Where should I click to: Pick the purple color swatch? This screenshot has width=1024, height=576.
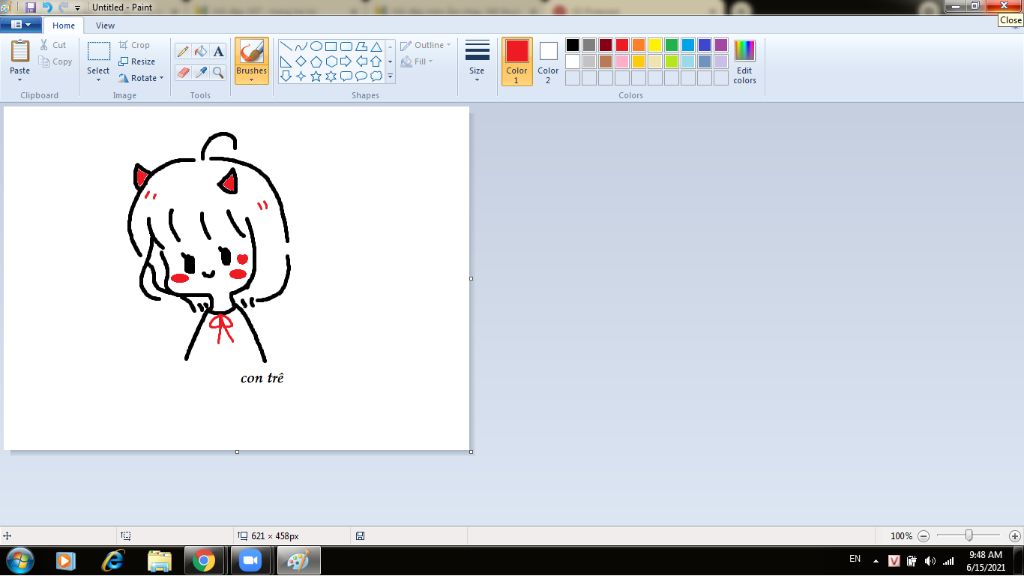721,45
